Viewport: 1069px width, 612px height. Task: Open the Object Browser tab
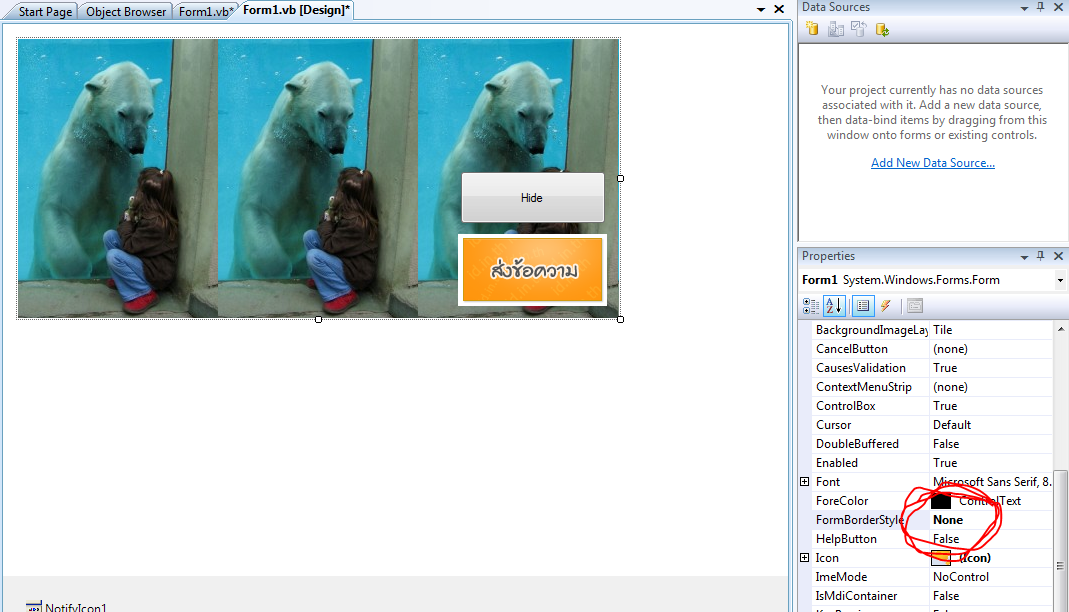tap(126, 12)
